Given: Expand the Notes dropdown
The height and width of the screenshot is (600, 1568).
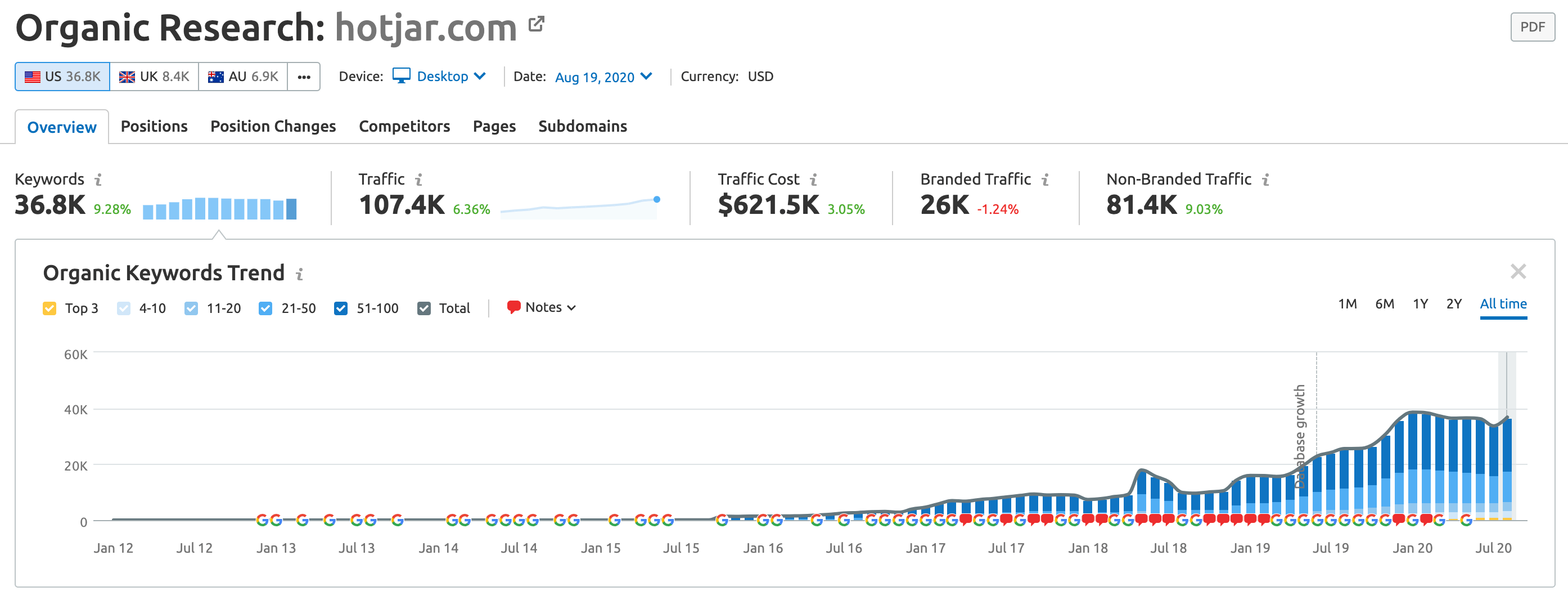Looking at the screenshot, I should point(542,307).
